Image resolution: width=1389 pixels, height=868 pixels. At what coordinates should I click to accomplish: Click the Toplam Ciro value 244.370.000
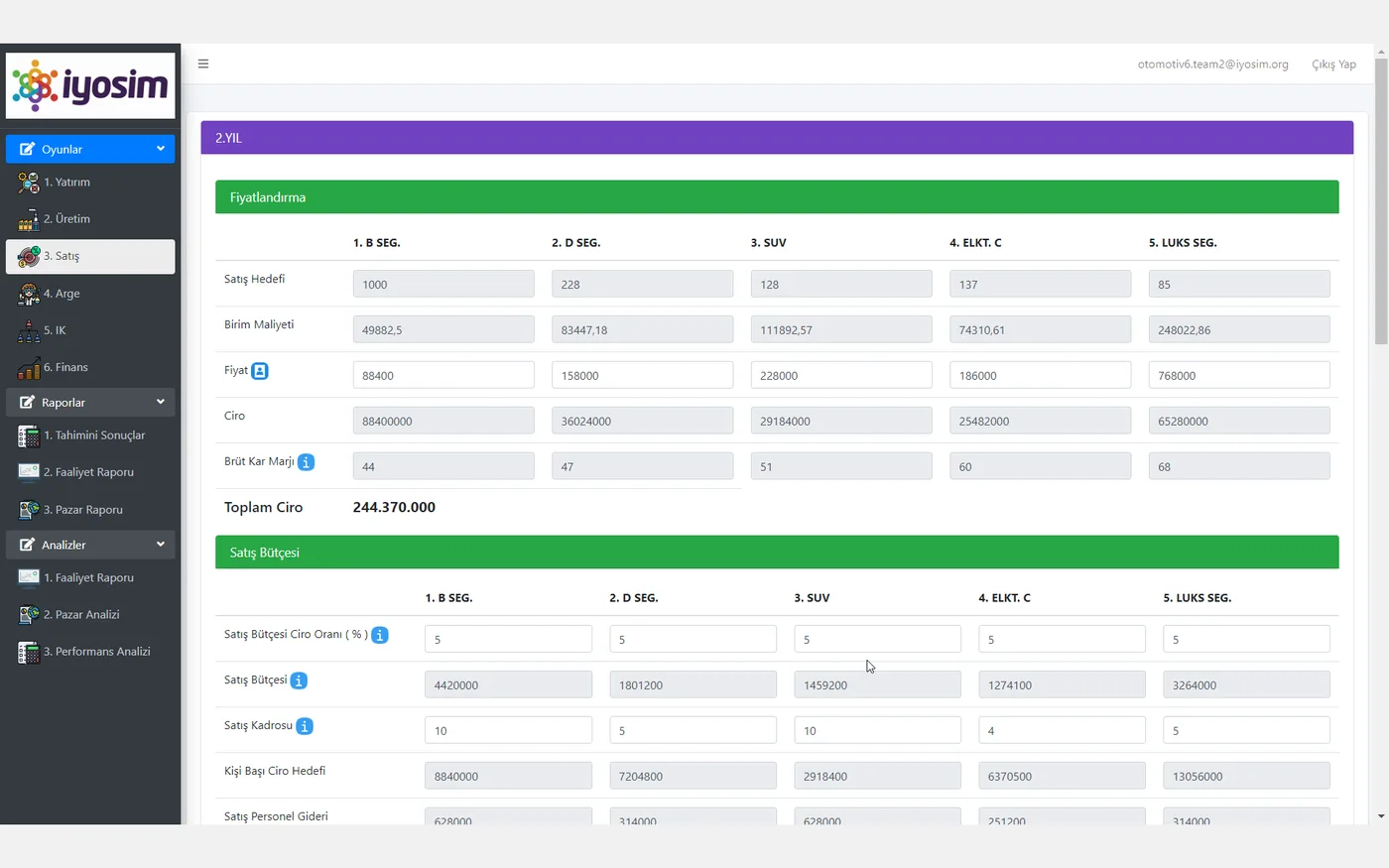click(394, 507)
